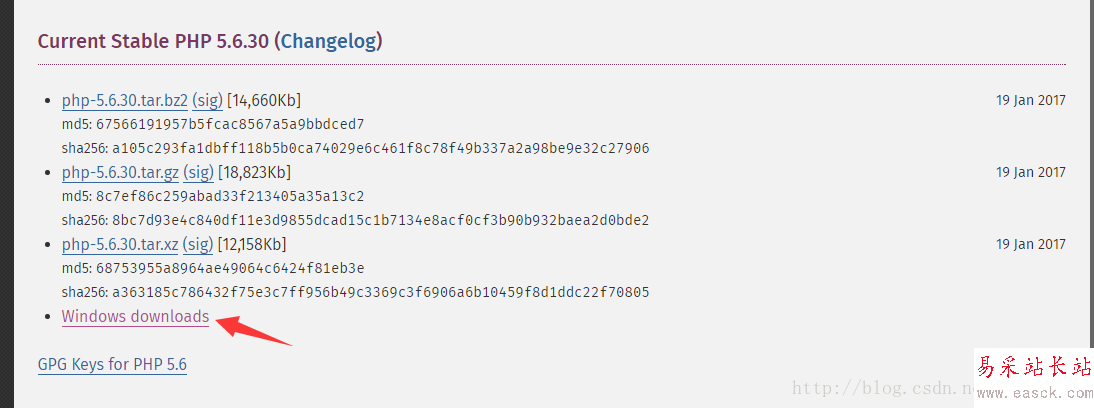Viewport: 1094px width, 408px height.
Task: Click the md5 hash starting with 8c7ef86c
Action: pos(230,196)
